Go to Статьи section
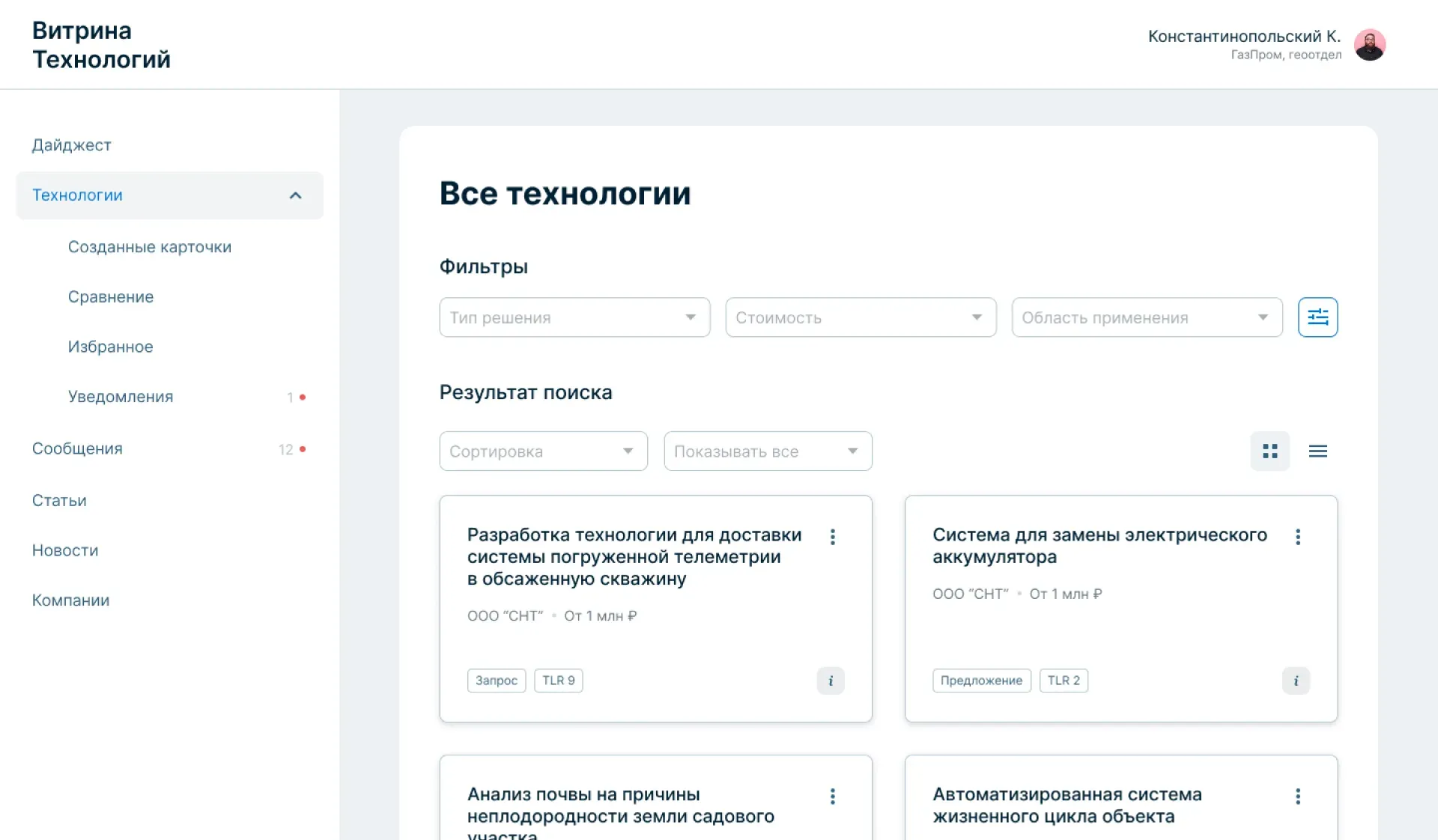The image size is (1438, 840). [59, 500]
